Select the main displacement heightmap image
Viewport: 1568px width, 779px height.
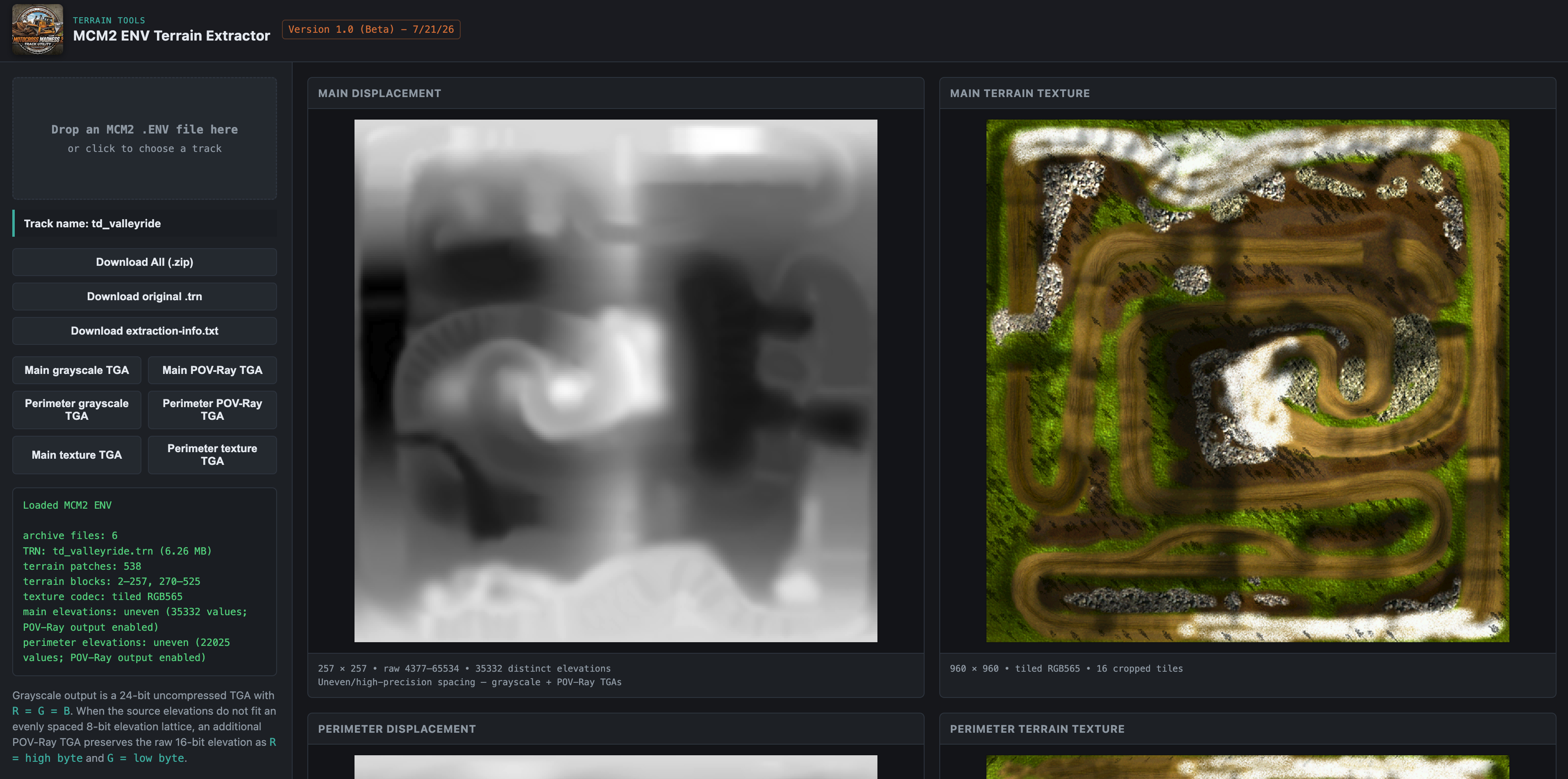tap(616, 380)
